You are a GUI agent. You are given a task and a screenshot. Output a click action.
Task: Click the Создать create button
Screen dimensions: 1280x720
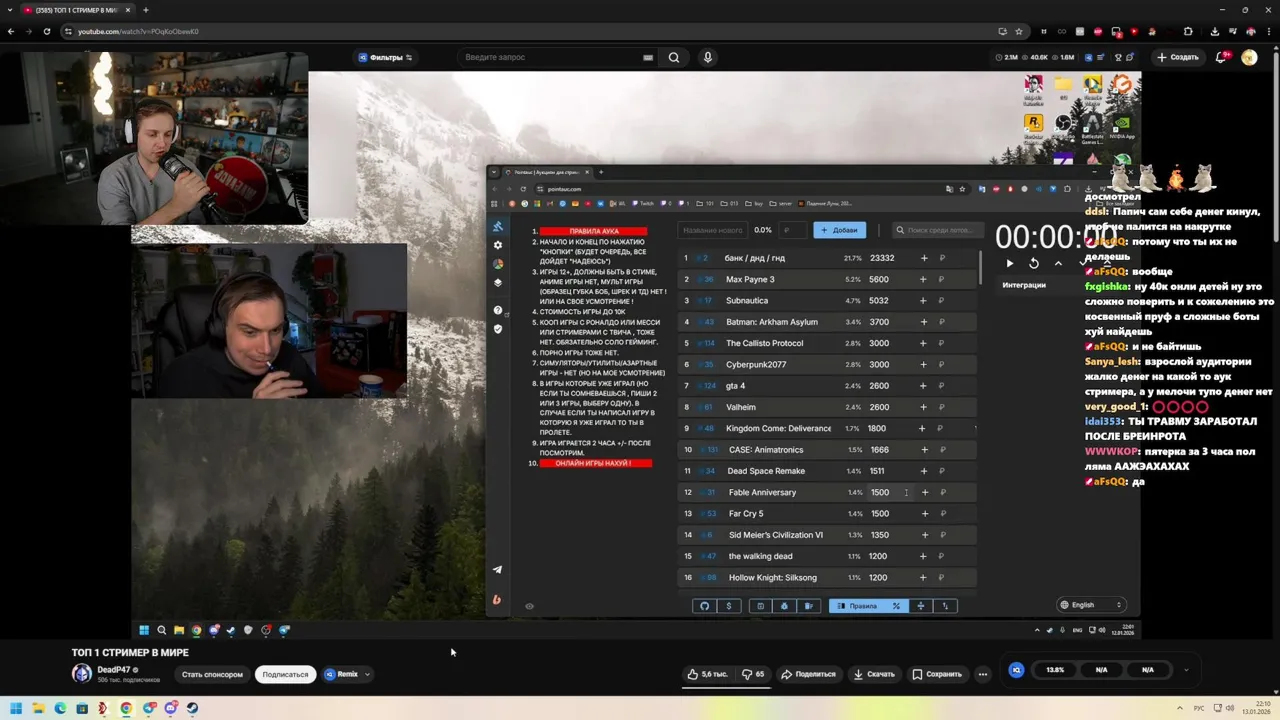coord(1177,57)
